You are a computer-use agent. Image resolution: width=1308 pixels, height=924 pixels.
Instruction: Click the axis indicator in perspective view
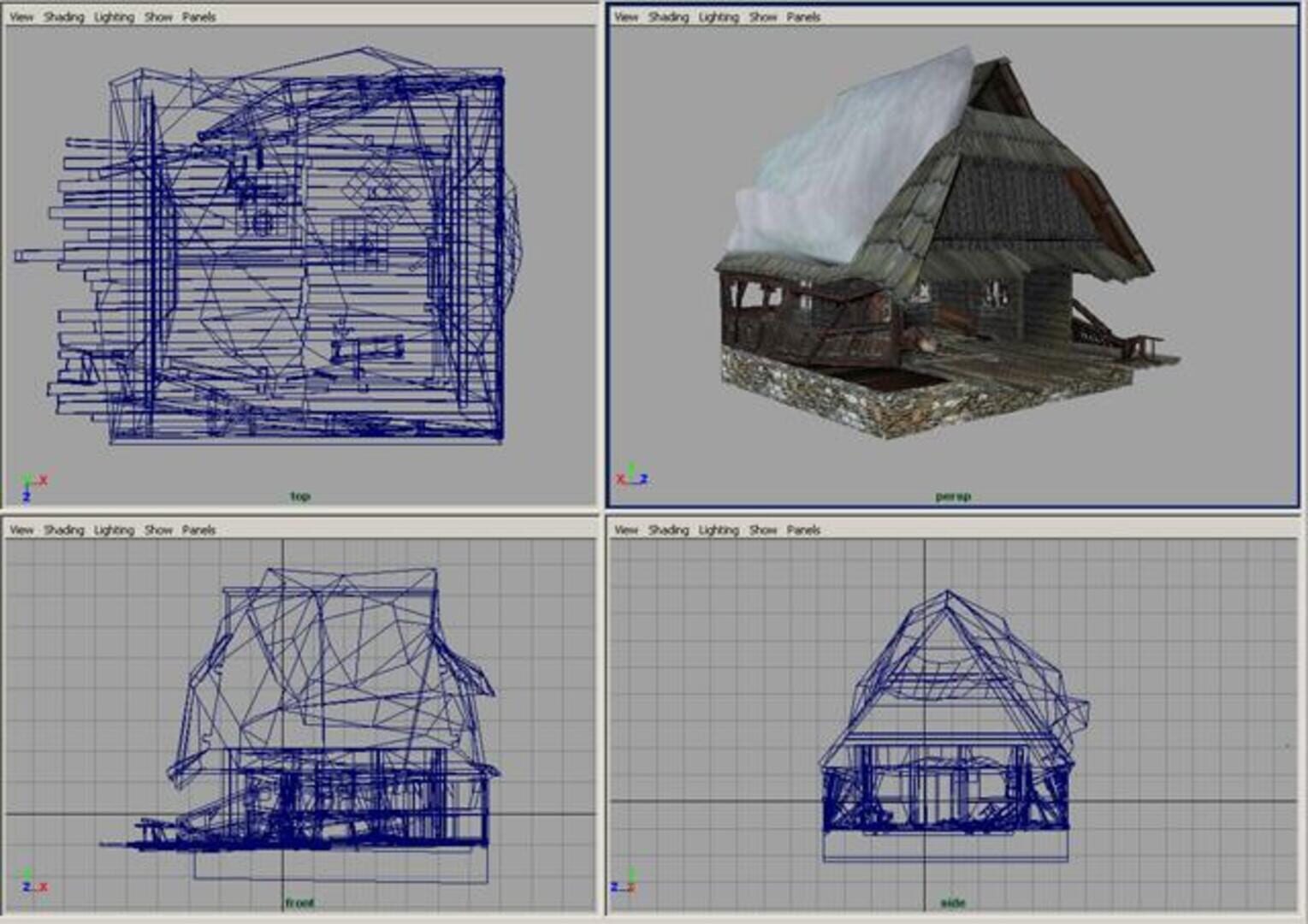pos(632,476)
